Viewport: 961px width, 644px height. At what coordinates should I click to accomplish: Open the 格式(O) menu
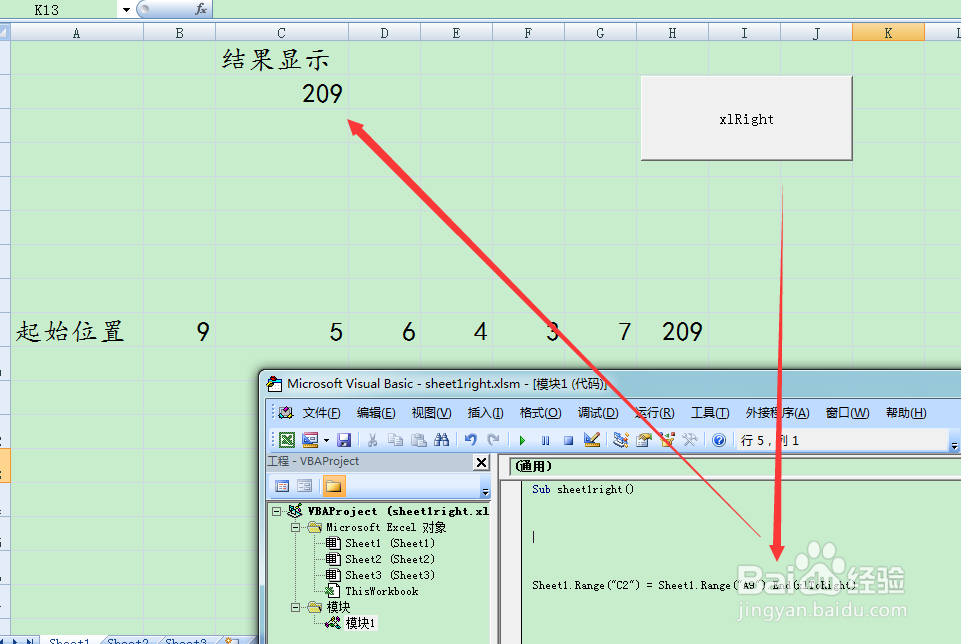pos(541,413)
